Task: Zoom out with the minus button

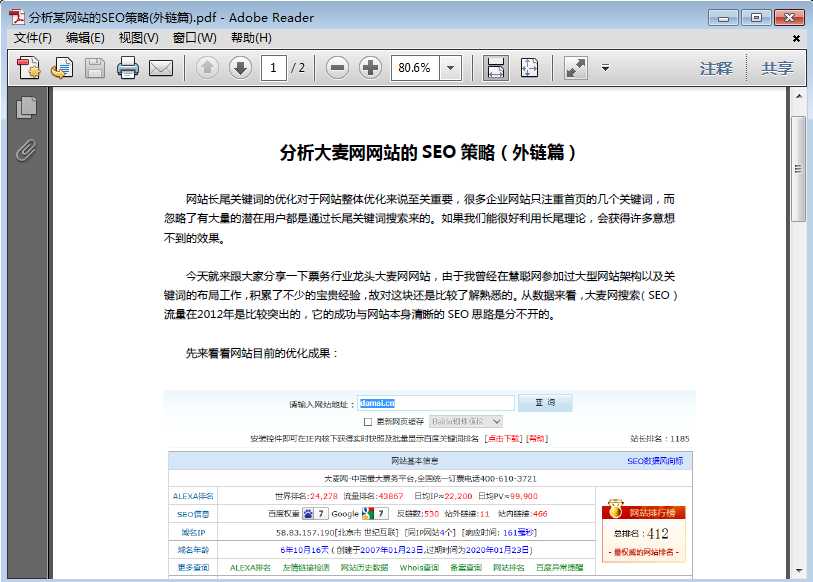Action: click(338, 68)
